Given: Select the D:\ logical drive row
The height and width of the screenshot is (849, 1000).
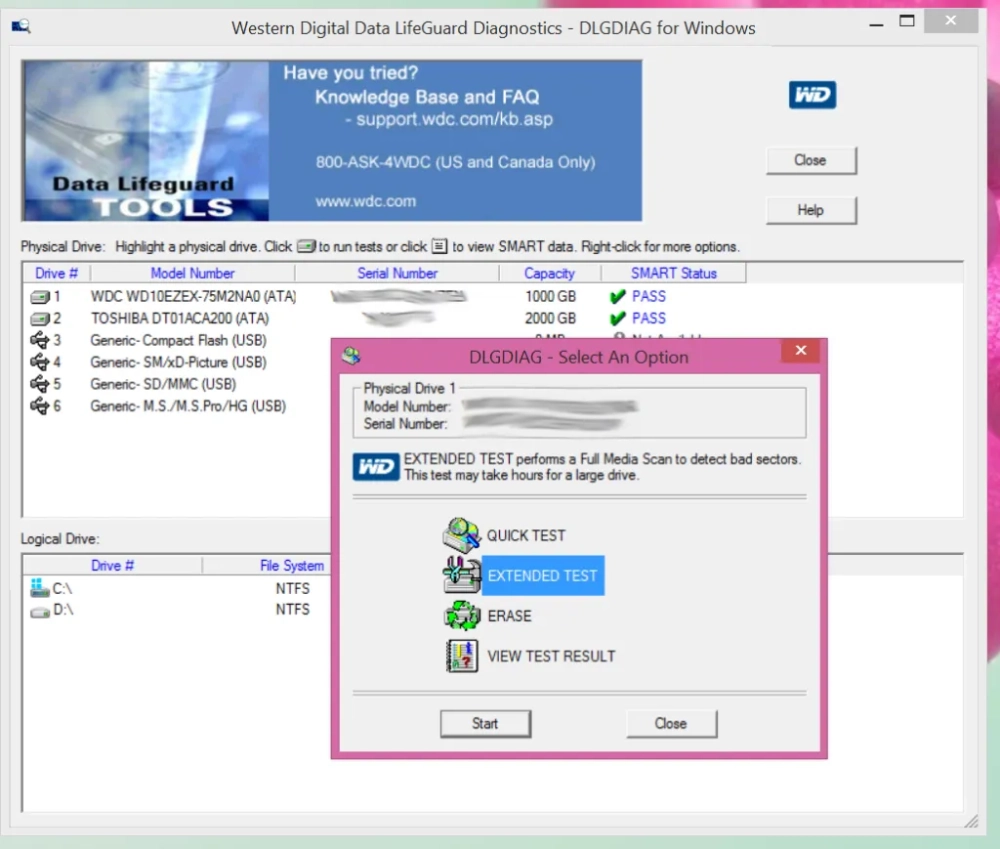Looking at the screenshot, I should (177, 610).
